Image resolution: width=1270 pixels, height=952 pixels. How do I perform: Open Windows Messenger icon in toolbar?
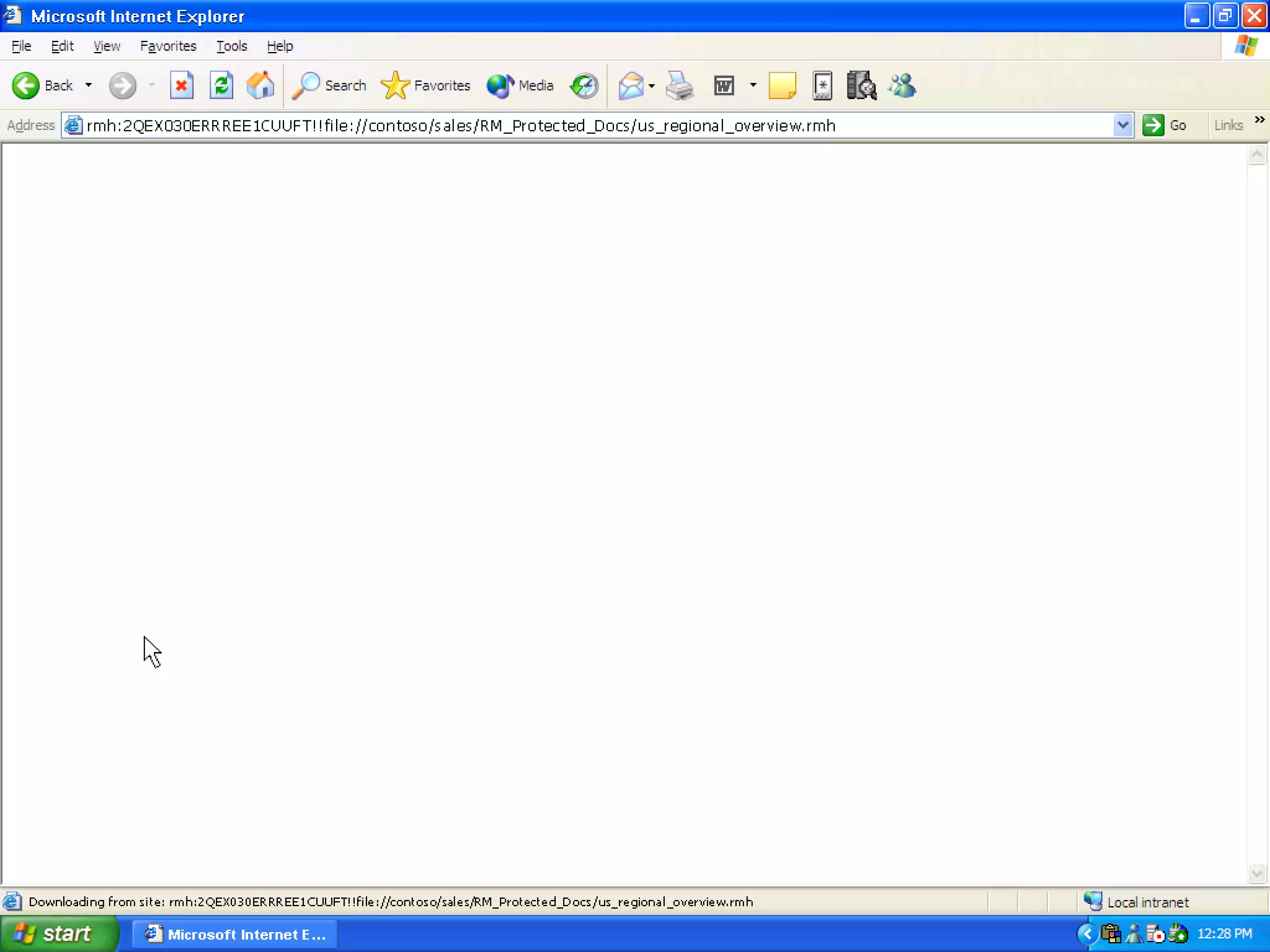(902, 86)
